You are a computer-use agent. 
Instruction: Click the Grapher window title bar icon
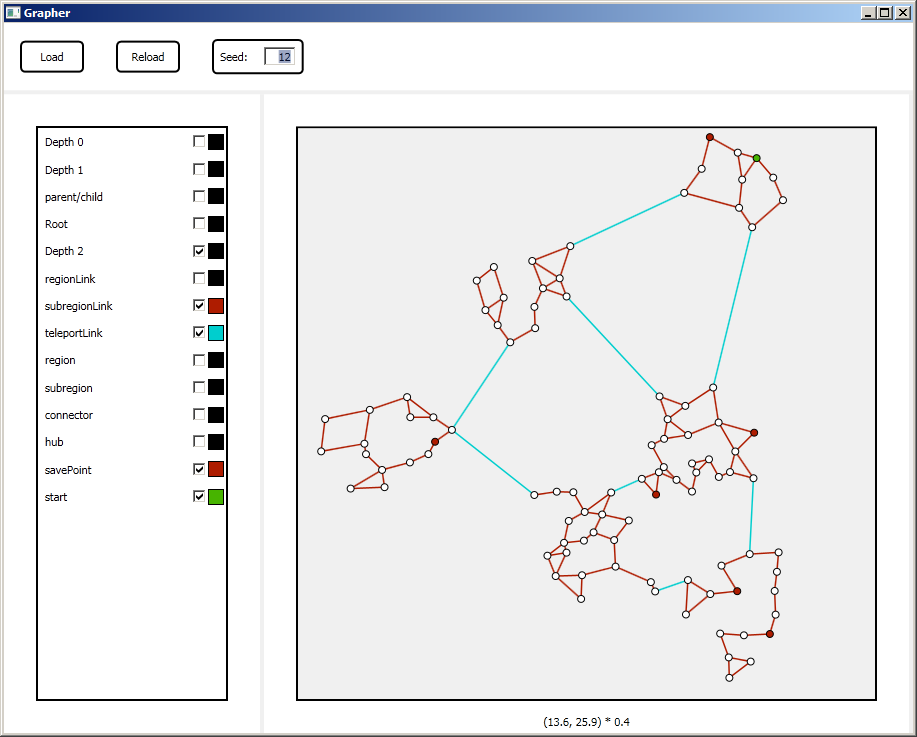[x=13, y=13]
